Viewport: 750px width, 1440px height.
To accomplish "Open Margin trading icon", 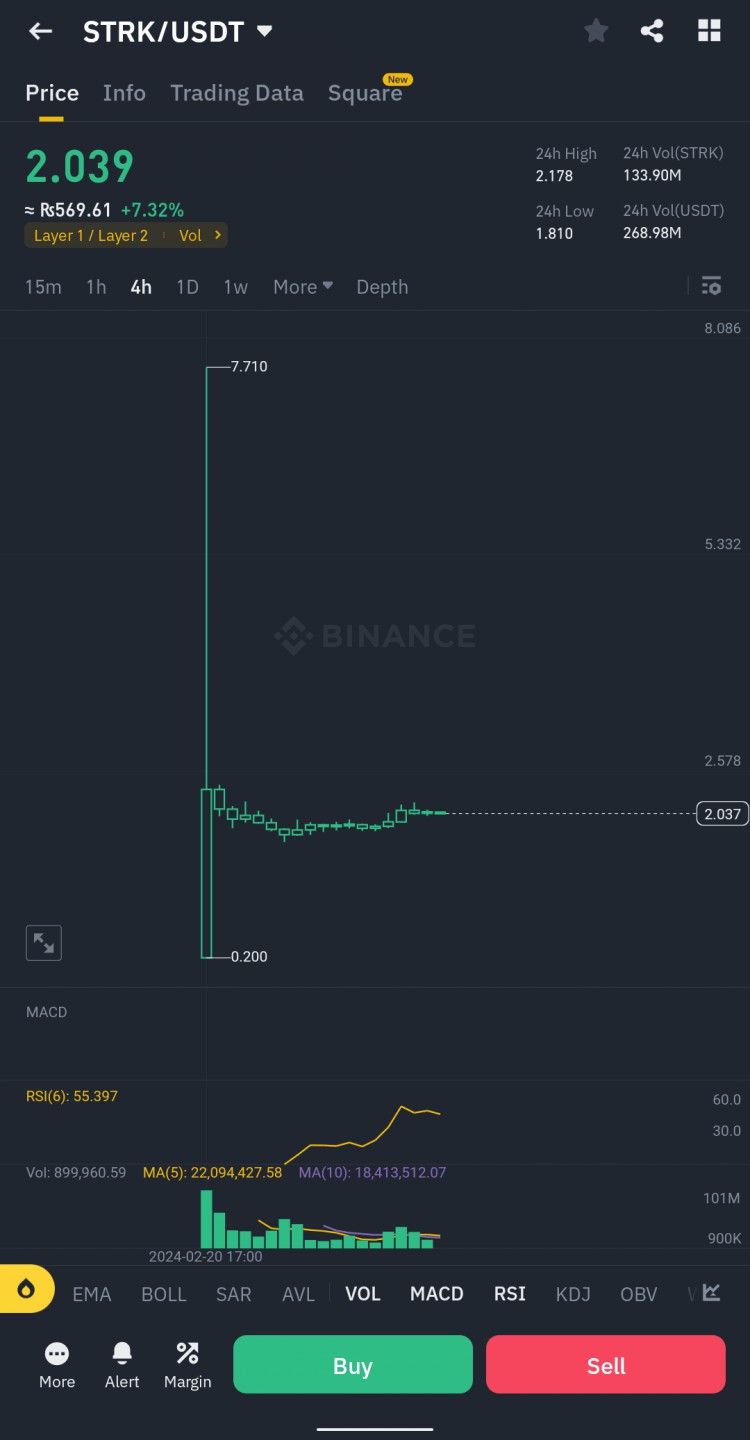I will point(187,1366).
